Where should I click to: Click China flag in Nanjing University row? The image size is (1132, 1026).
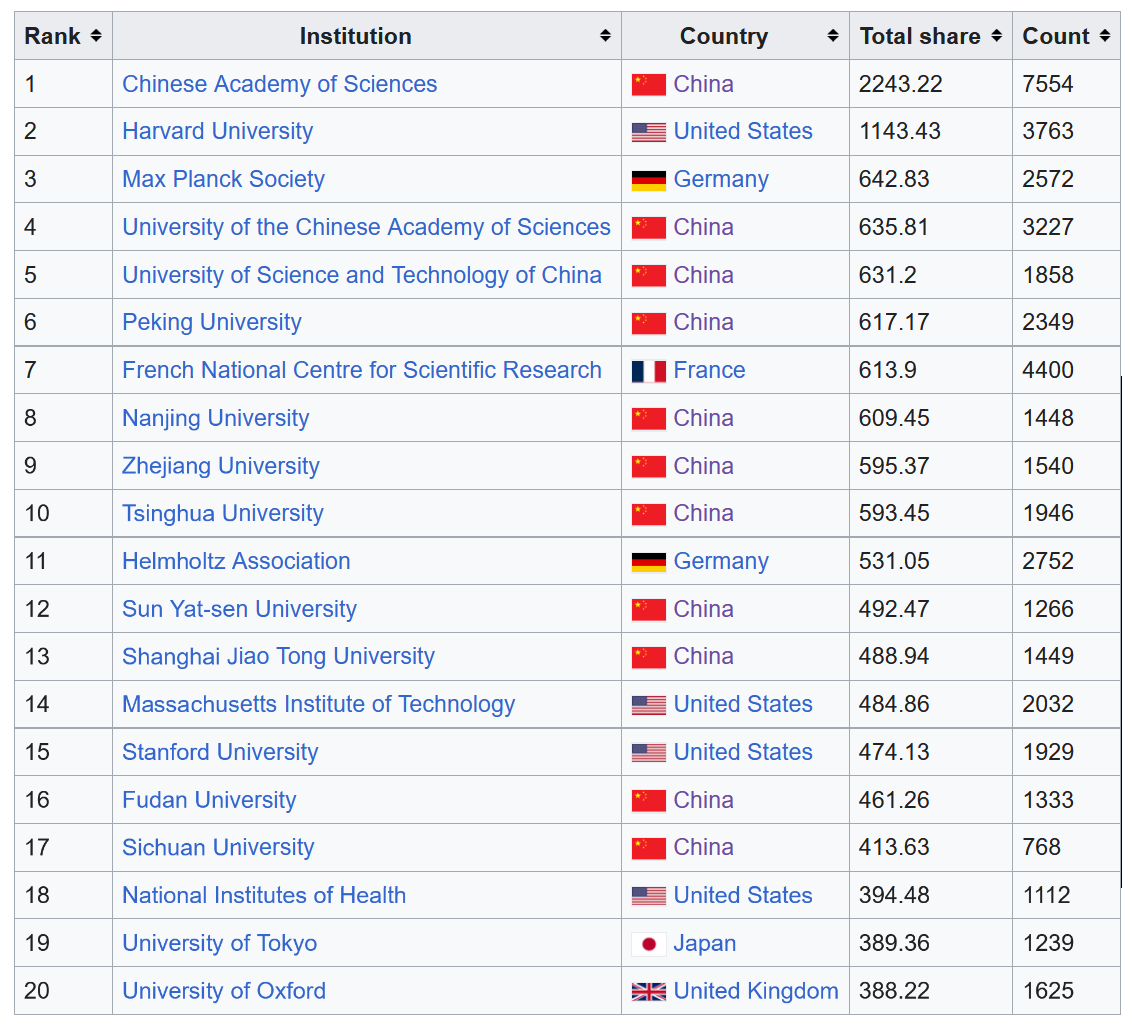pyautogui.click(x=648, y=419)
